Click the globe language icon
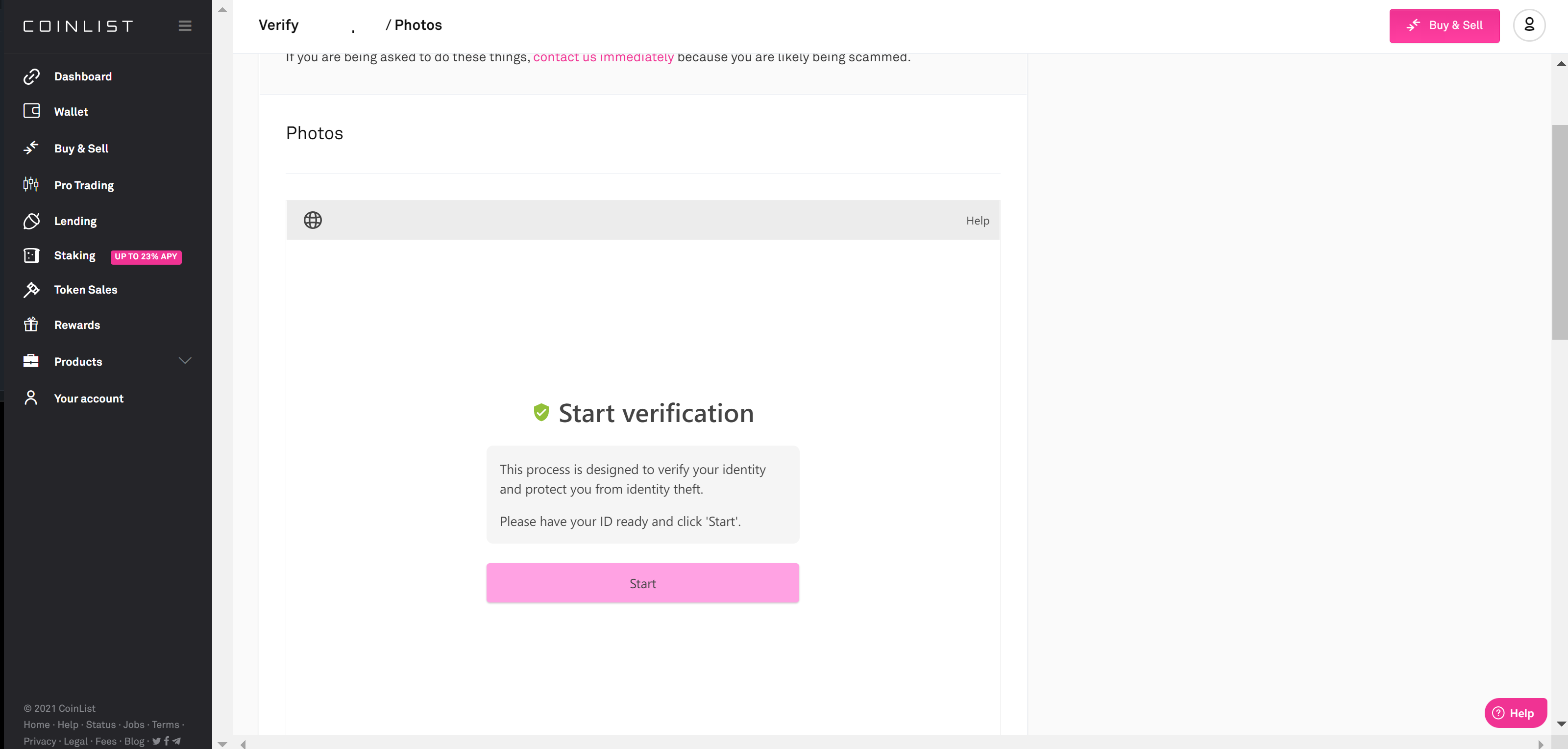Viewport: 1568px width, 749px height. (x=313, y=221)
